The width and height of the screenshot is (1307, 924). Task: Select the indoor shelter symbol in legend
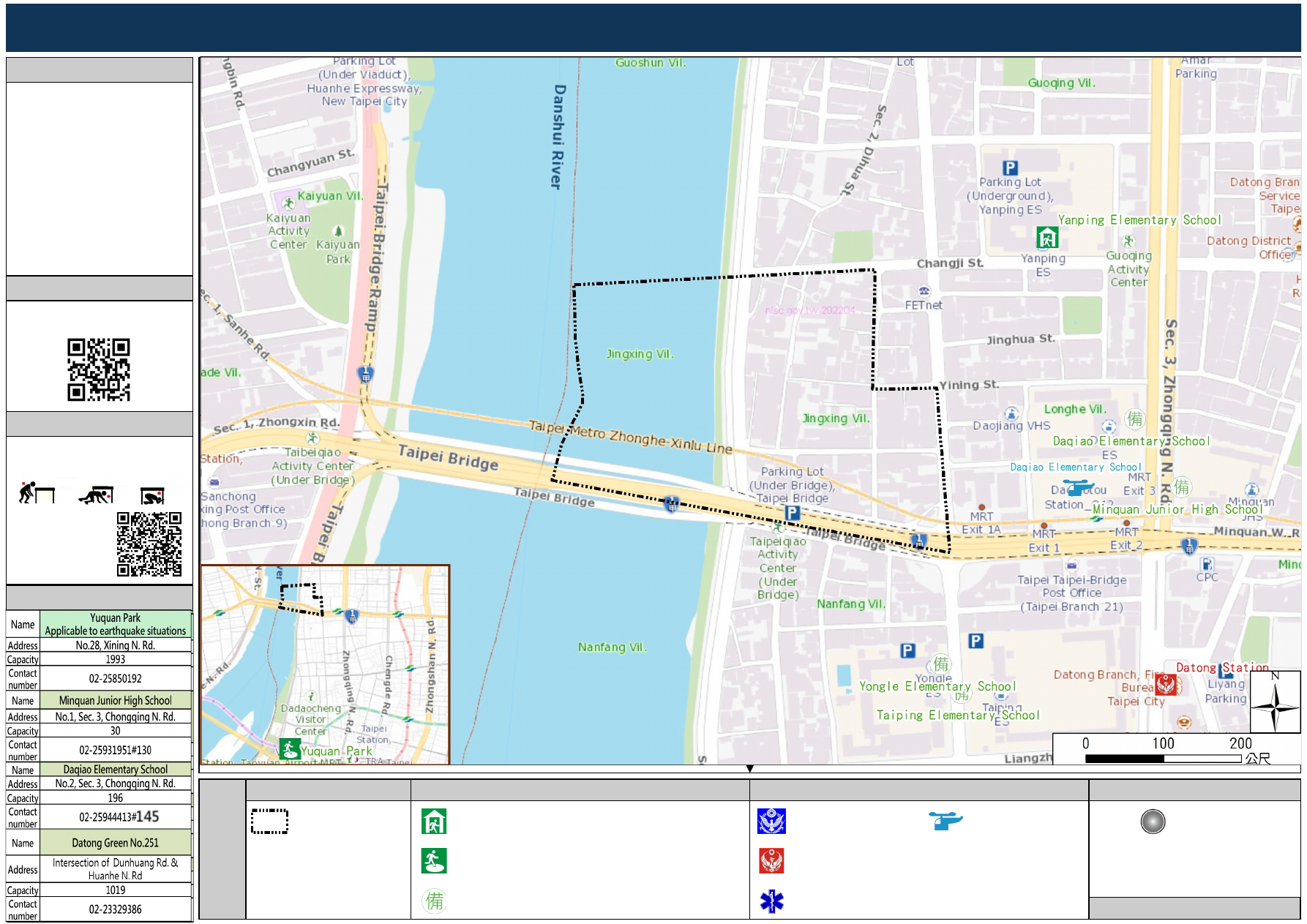point(434,822)
